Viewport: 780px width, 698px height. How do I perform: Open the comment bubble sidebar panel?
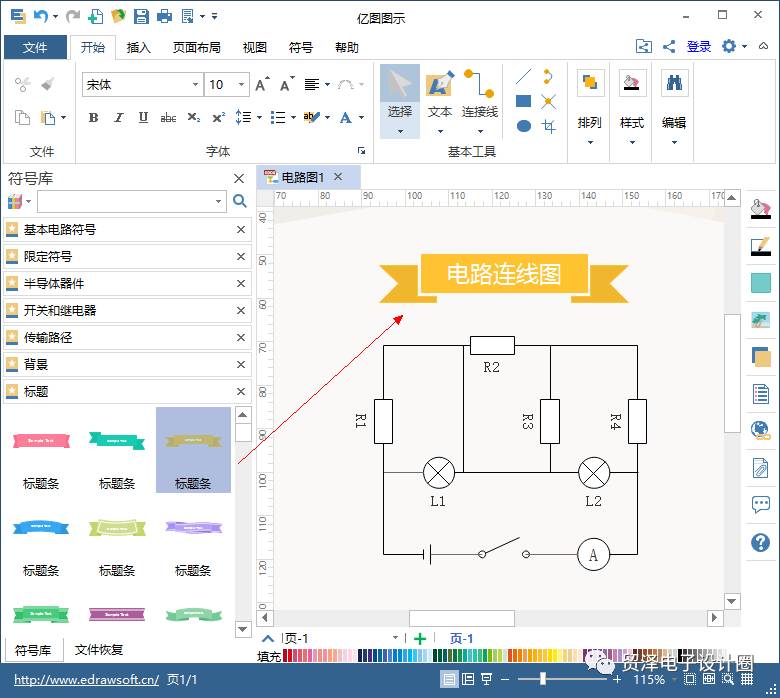coord(761,505)
